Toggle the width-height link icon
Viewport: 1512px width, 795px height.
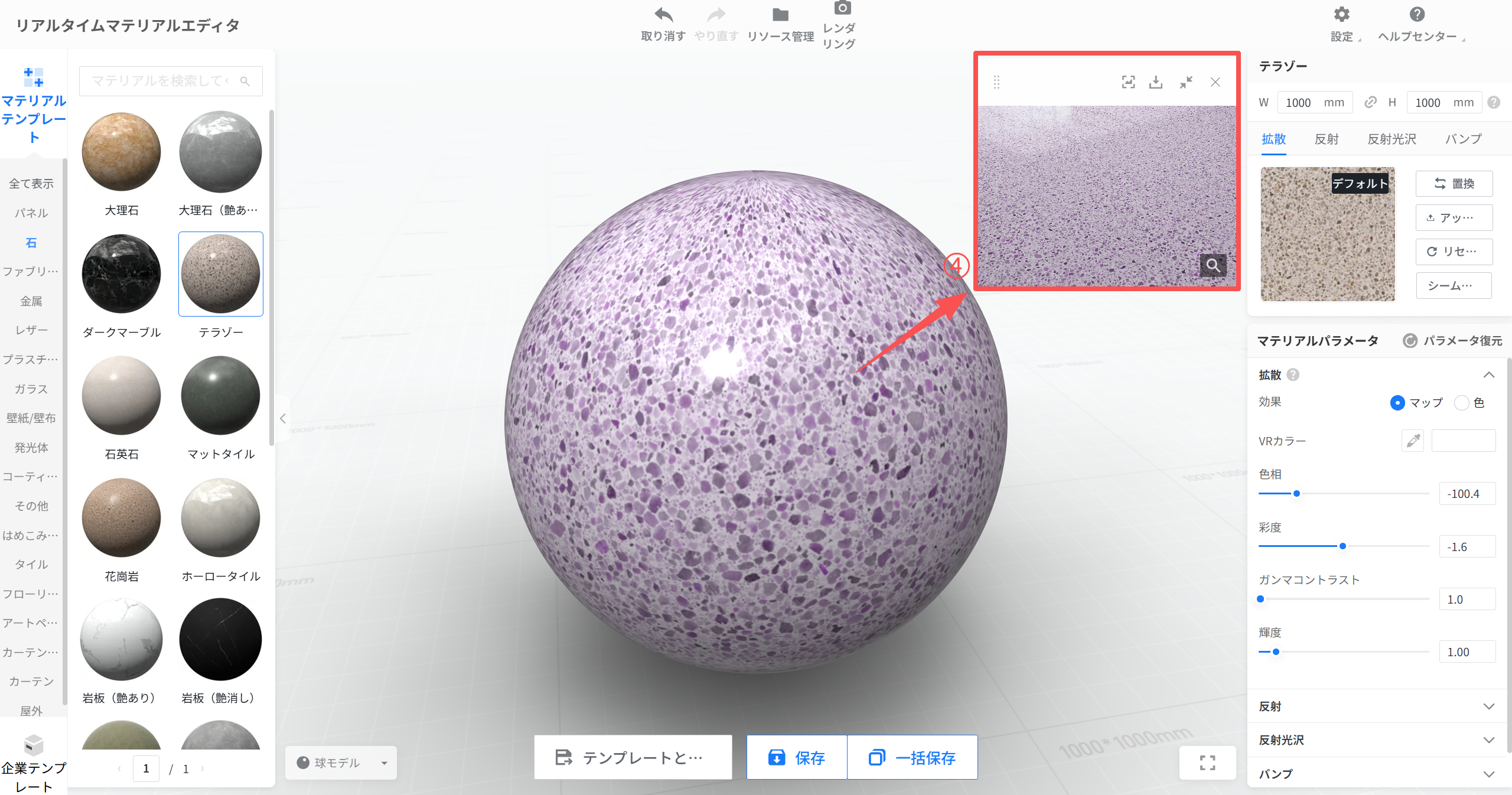[x=1370, y=102]
